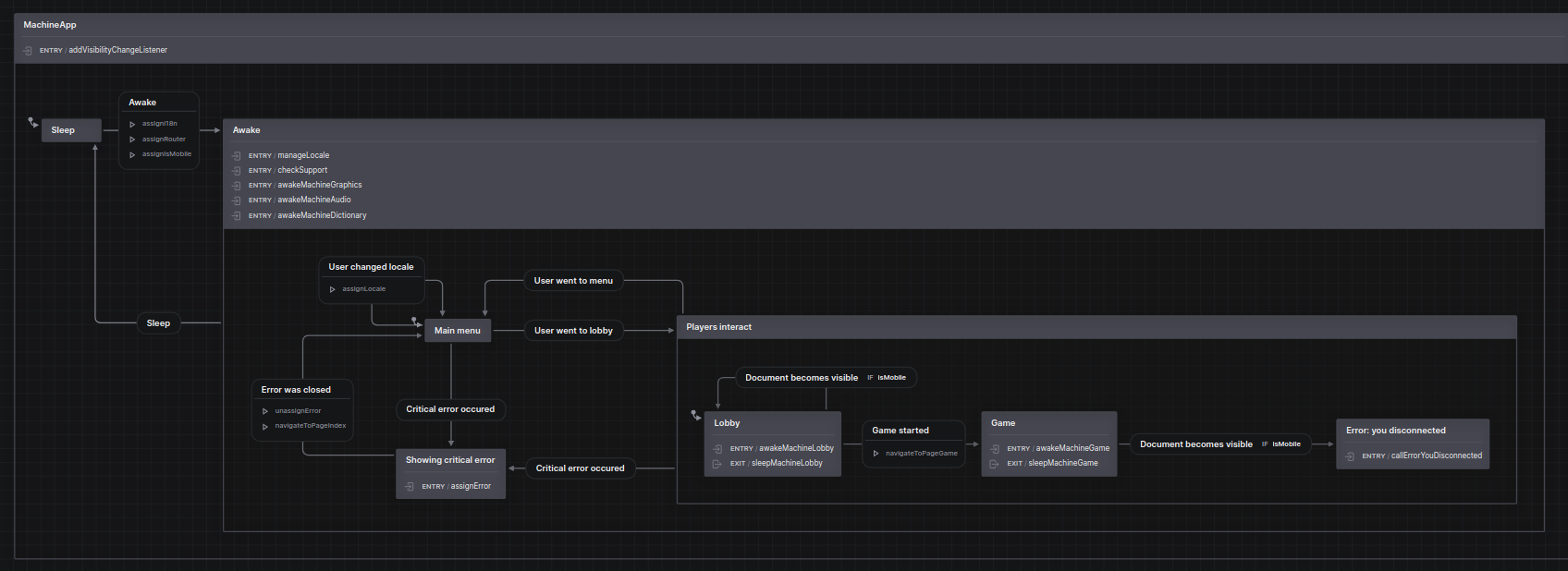Click the awakeMachineDictionary action text
Screen dimensions: 1568x571
pos(322,215)
